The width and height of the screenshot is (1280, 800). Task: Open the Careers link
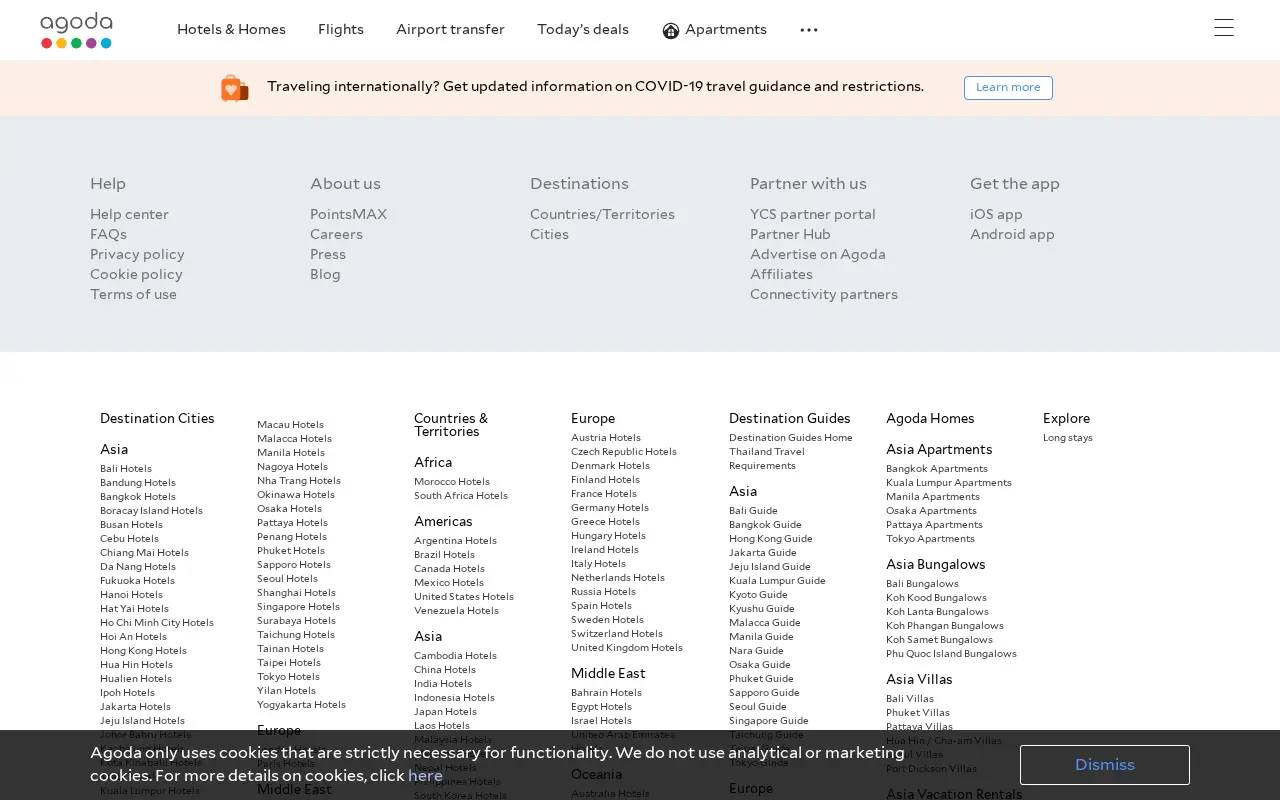pos(336,234)
